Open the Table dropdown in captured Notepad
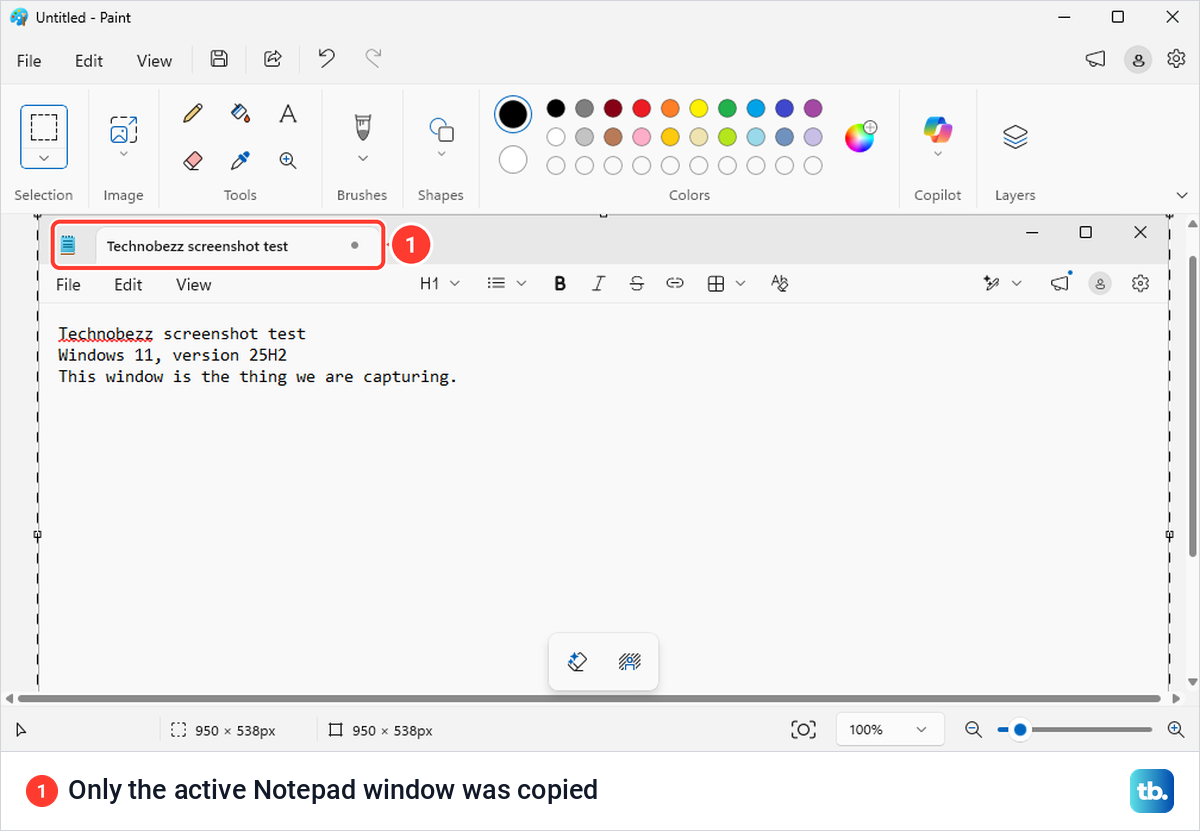The height and width of the screenshot is (831, 1200). [x=726, y=284]
